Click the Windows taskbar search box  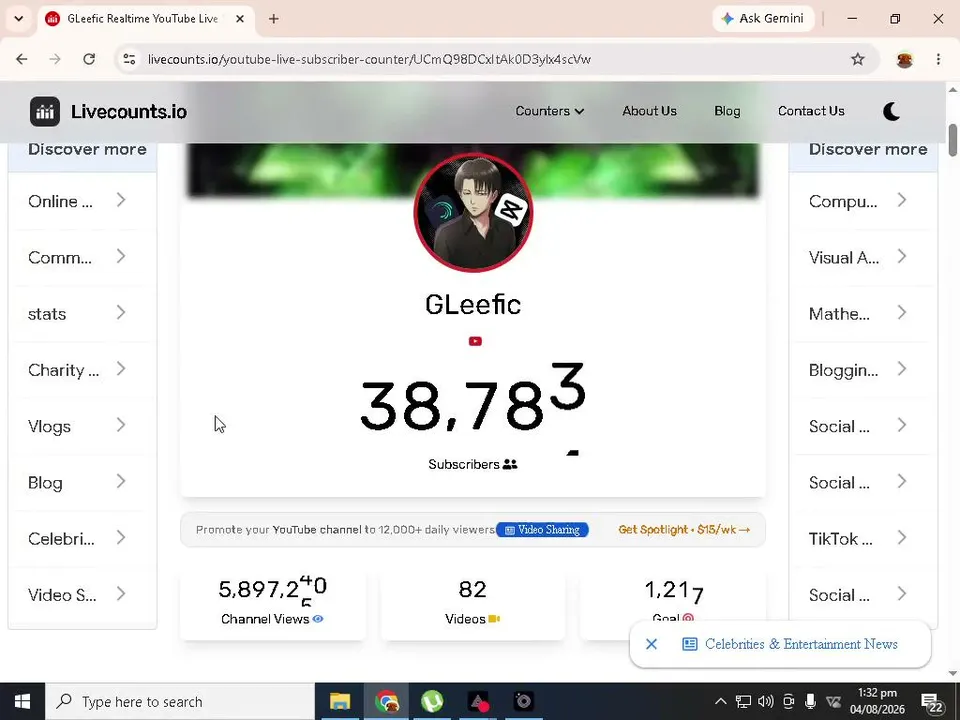180,702
